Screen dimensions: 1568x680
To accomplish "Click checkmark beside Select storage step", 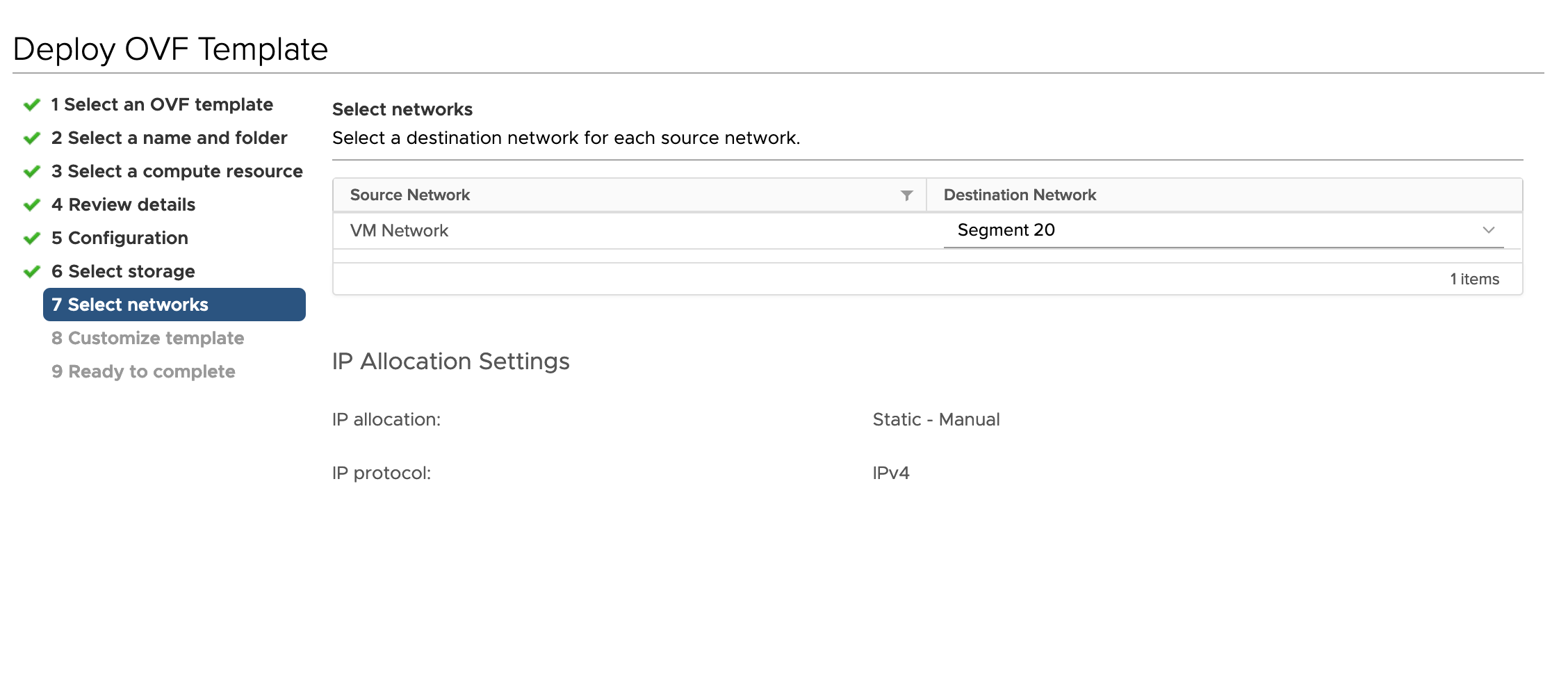I will pos(32,272).
